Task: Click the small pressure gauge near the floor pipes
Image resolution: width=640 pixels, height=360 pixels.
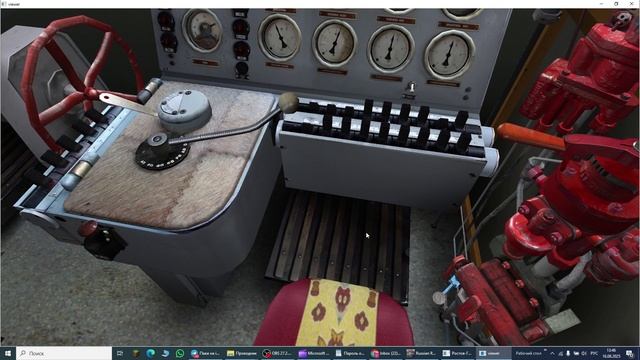Action: (439, 298)
